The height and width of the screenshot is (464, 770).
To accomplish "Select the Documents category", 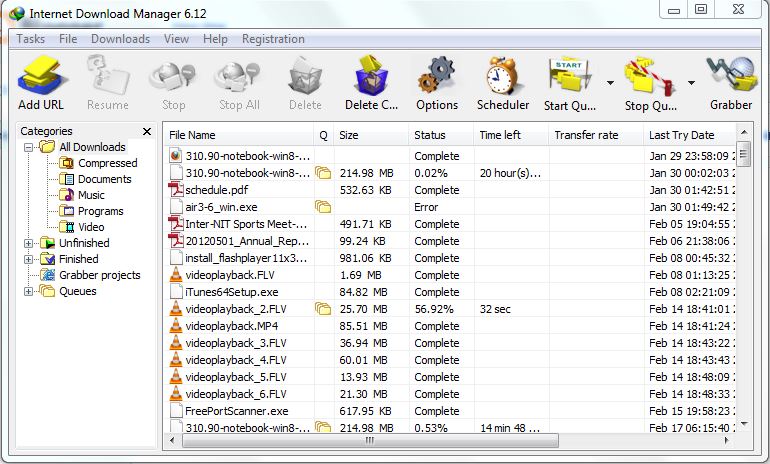I will point(105,179).
